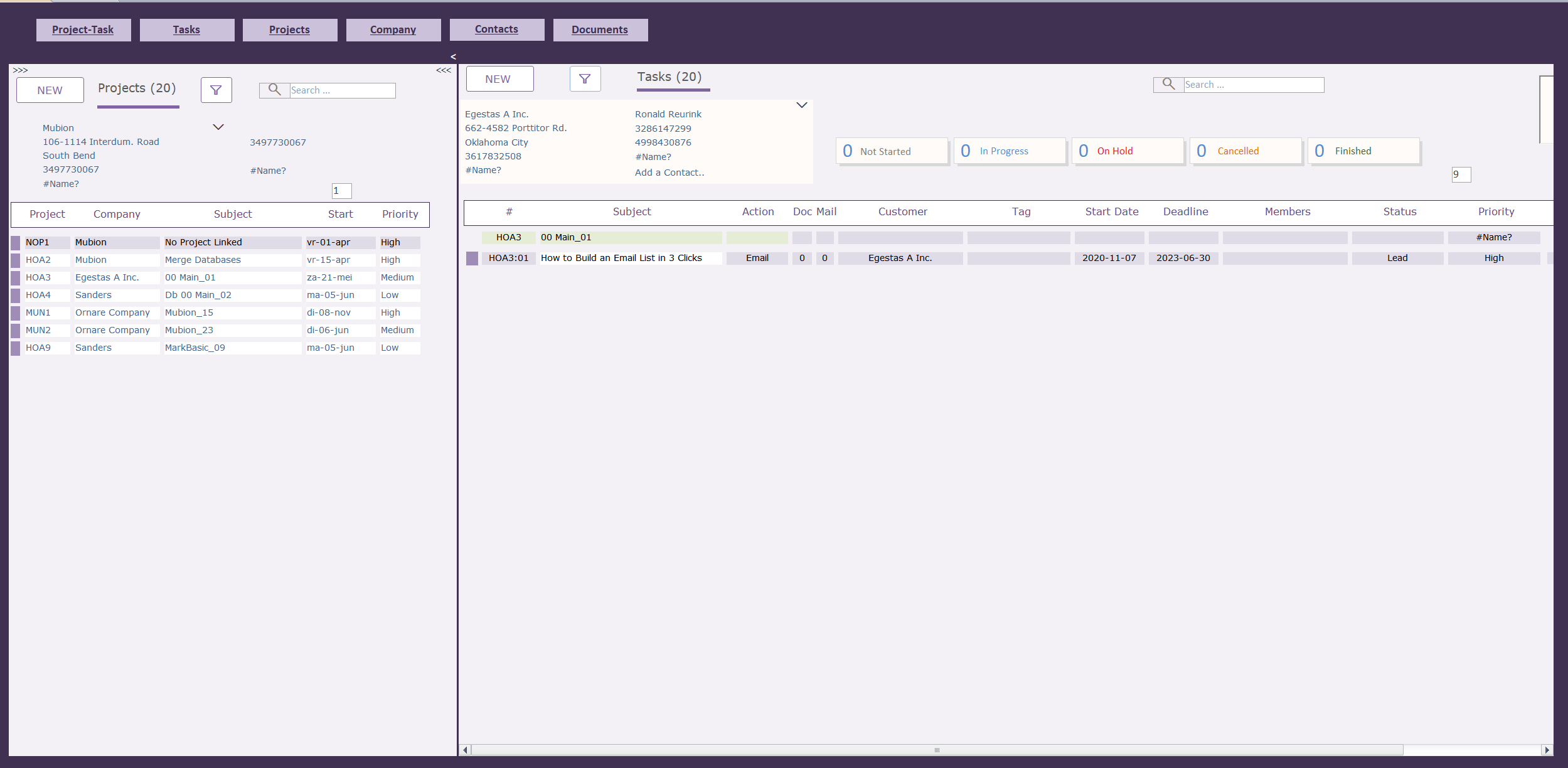Click Egestas A Inc. customer cell in task row

pos(900,258)
